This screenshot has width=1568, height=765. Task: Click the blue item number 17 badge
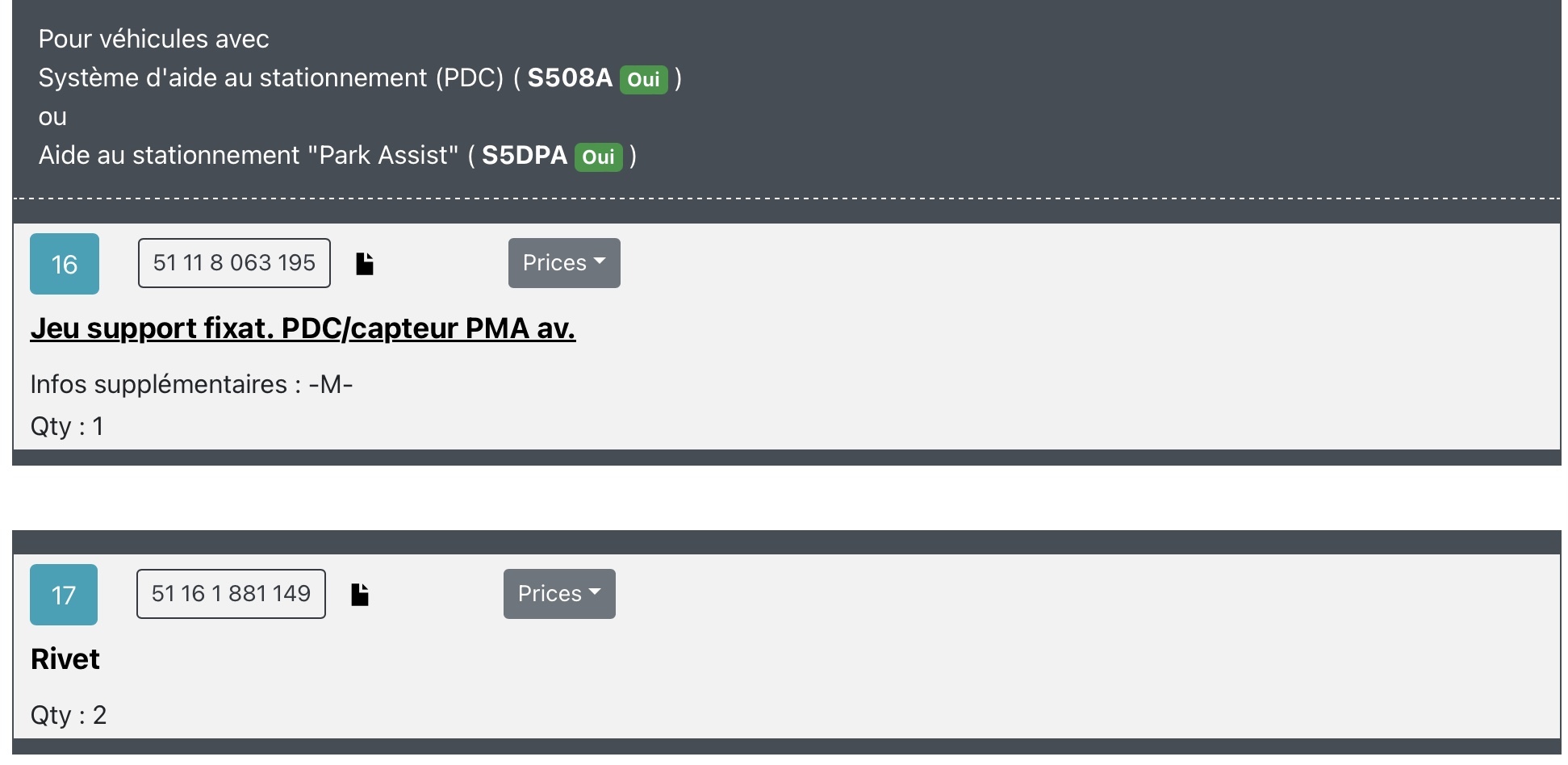point(64,595)
